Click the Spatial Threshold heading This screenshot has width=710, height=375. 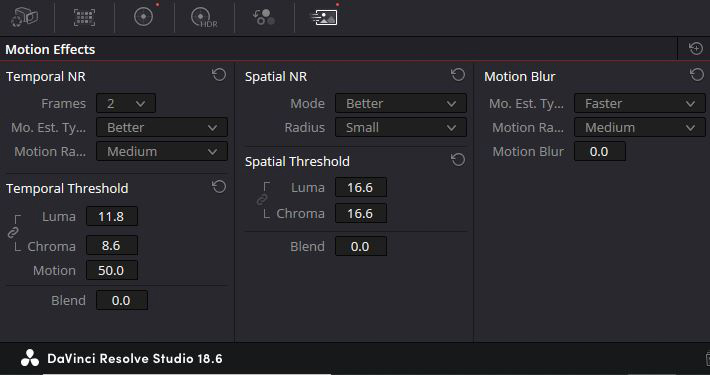point(297,161)
